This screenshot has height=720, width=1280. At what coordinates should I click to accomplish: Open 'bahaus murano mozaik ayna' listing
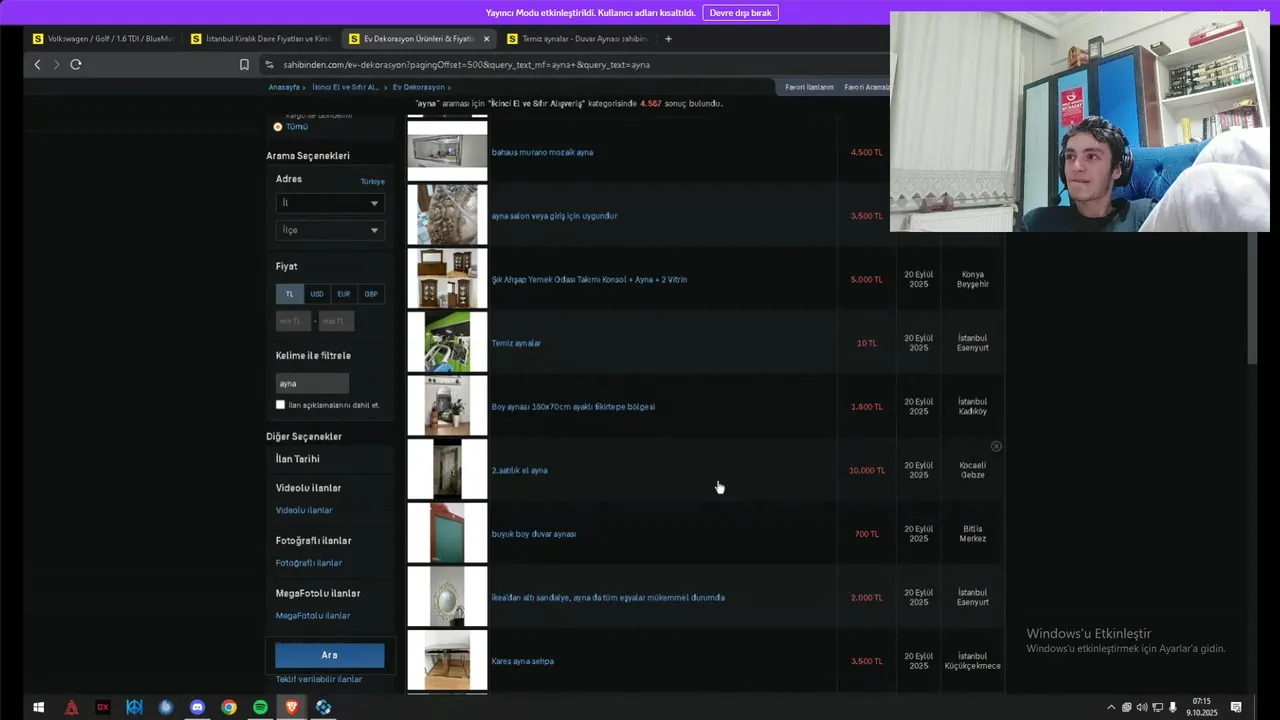pos(542,153)
